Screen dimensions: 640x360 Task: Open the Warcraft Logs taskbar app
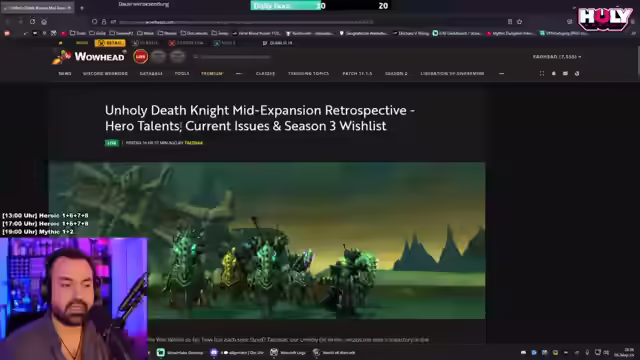[288, 353]
